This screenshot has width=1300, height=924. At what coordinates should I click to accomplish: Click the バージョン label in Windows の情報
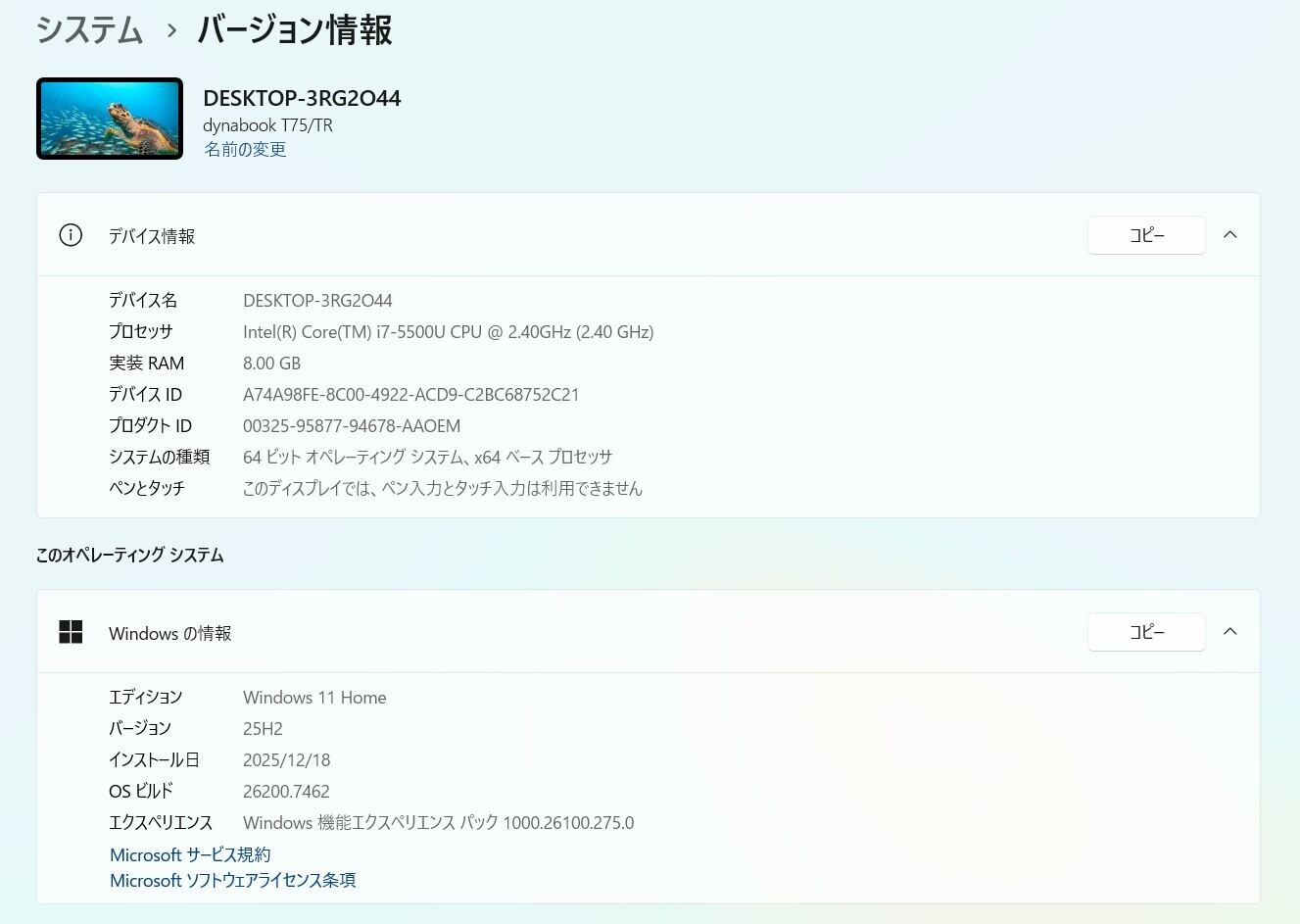tap(140, 729)
